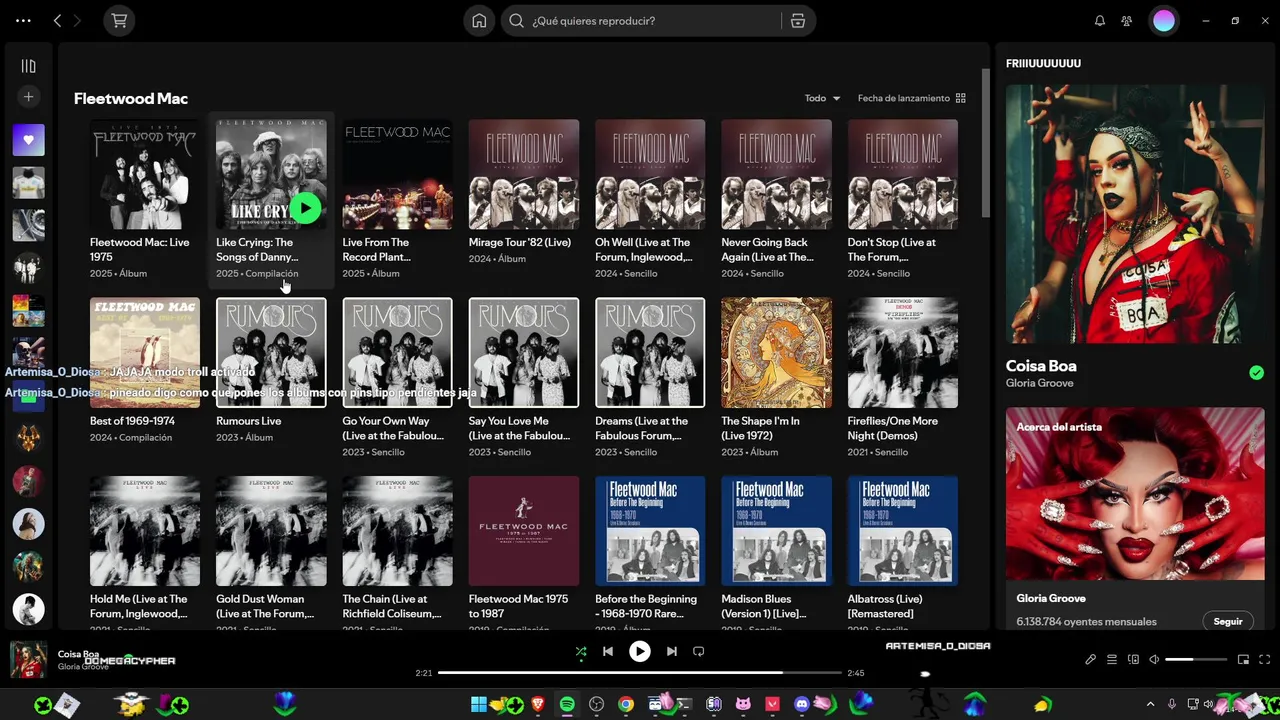Enter full screen view icon

1265,660
